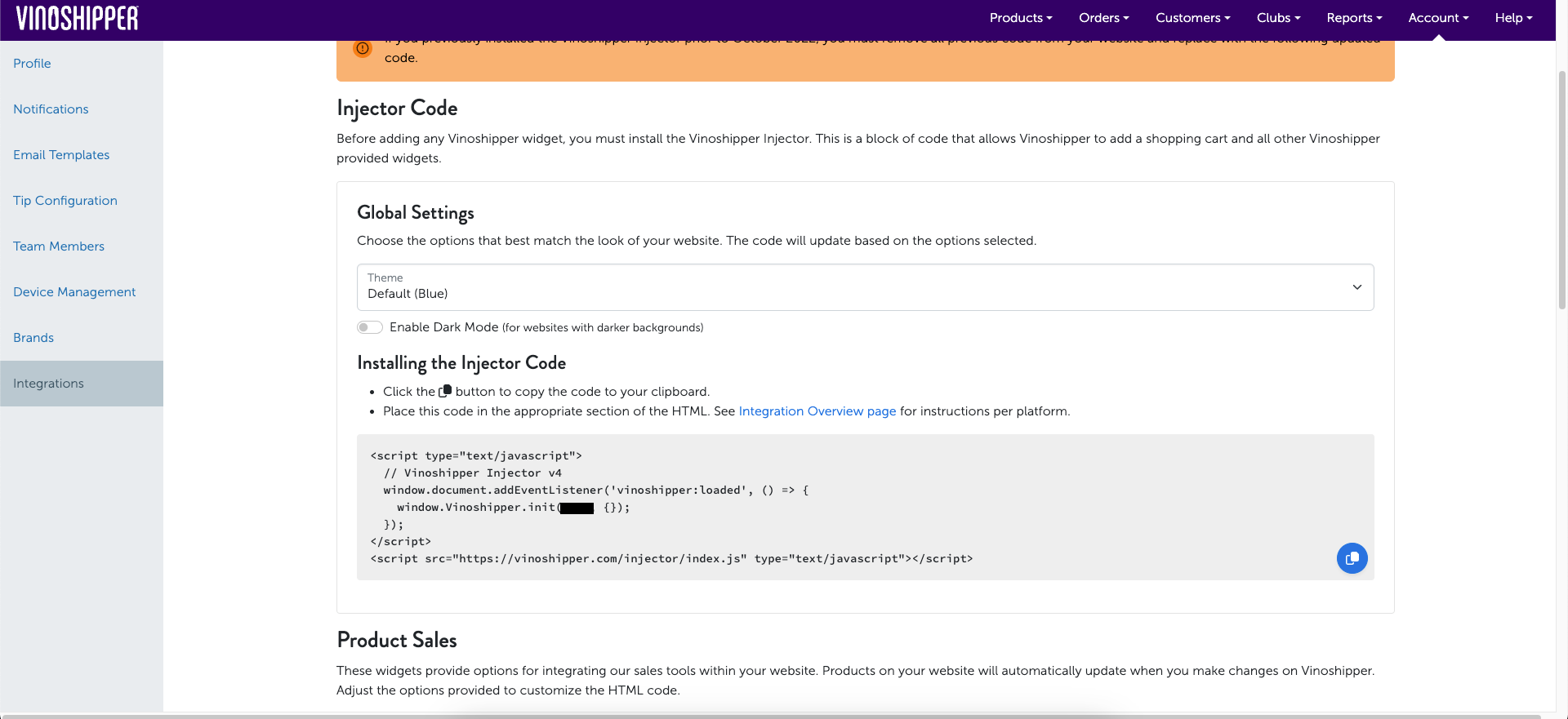
Task: Click the Global Settings heading
Action: (416, 213)
